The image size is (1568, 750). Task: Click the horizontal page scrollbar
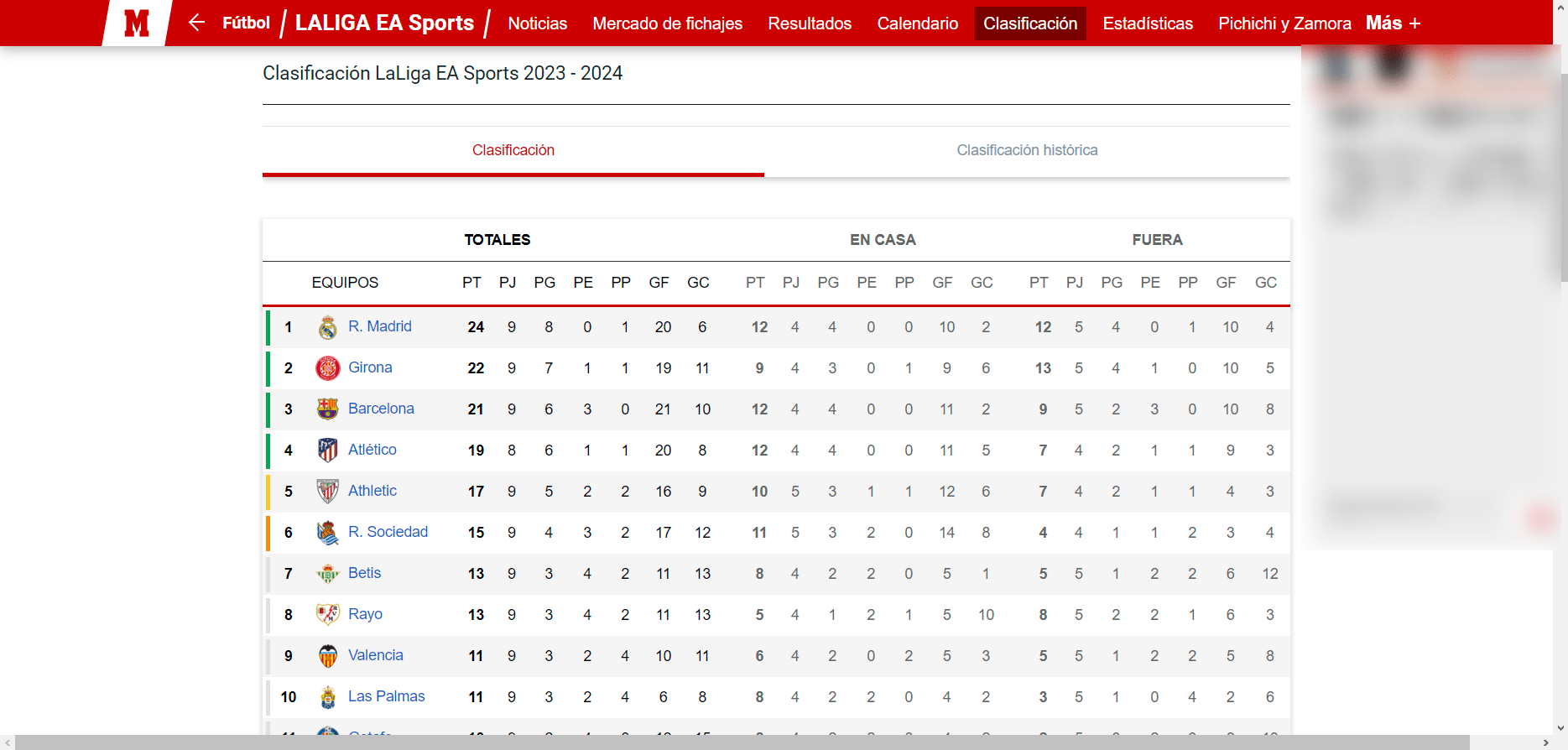click(x=742, y=742)
